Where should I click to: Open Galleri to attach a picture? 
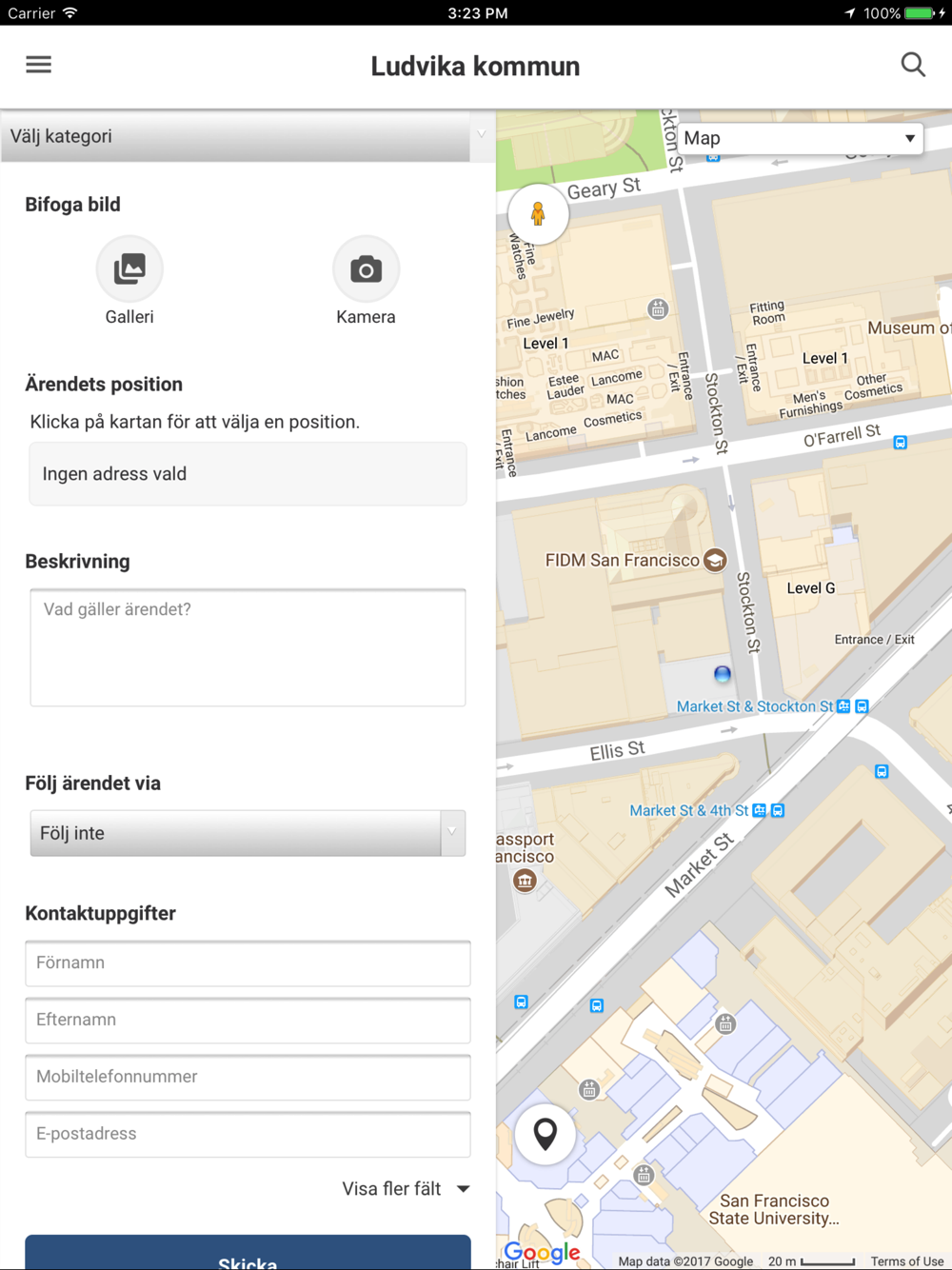(129, 268)
